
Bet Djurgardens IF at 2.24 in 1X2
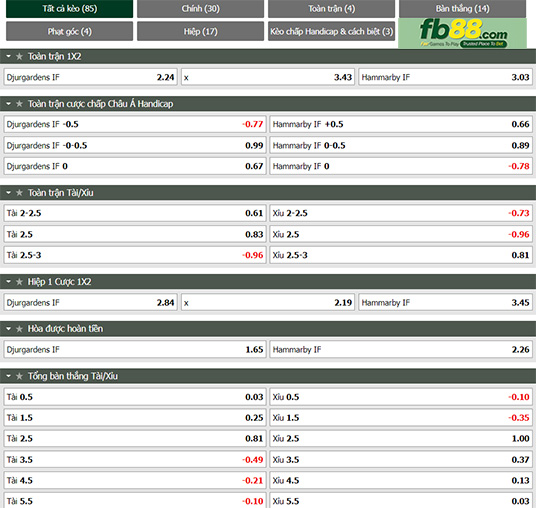(x=91, y=77)
